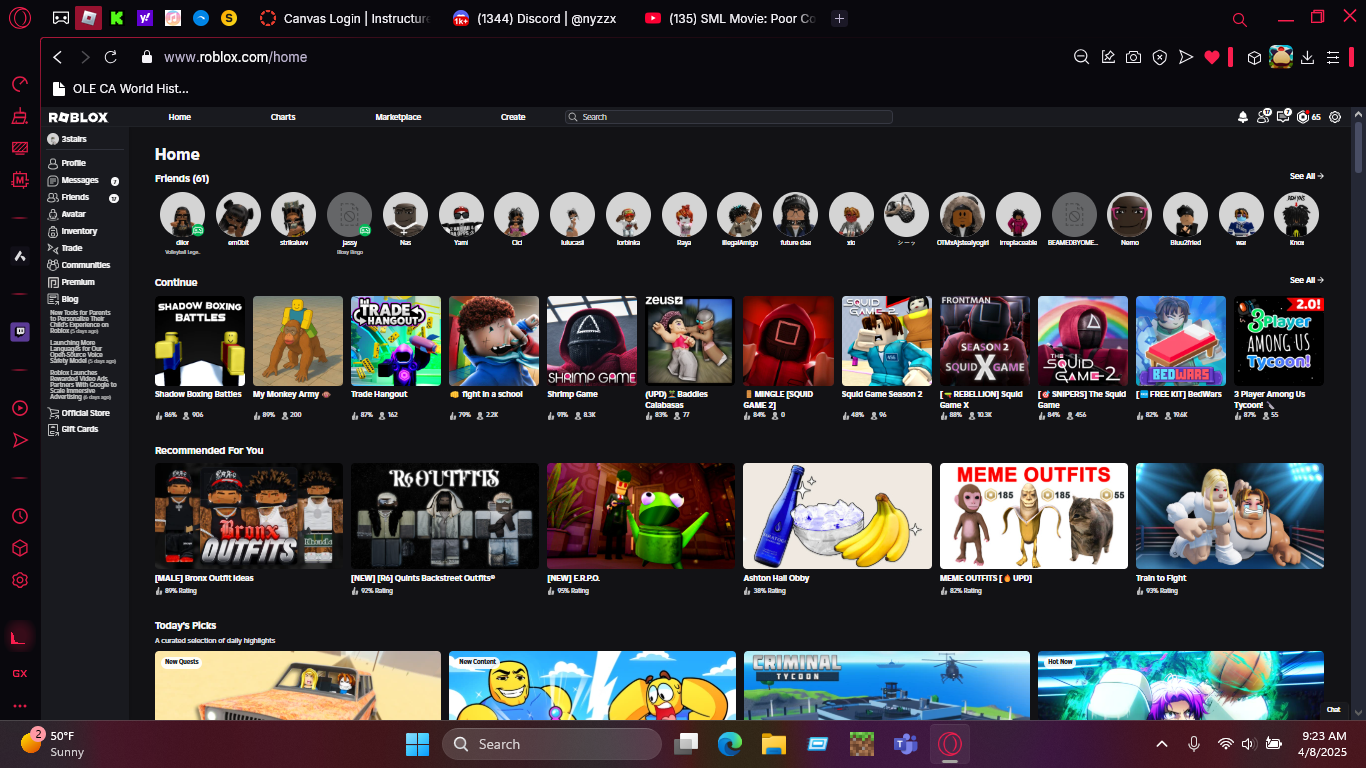Screen dimensions: 1366x768
Task: Open the Easy Setup sliders icon
Action: (x=1333, y=57)
